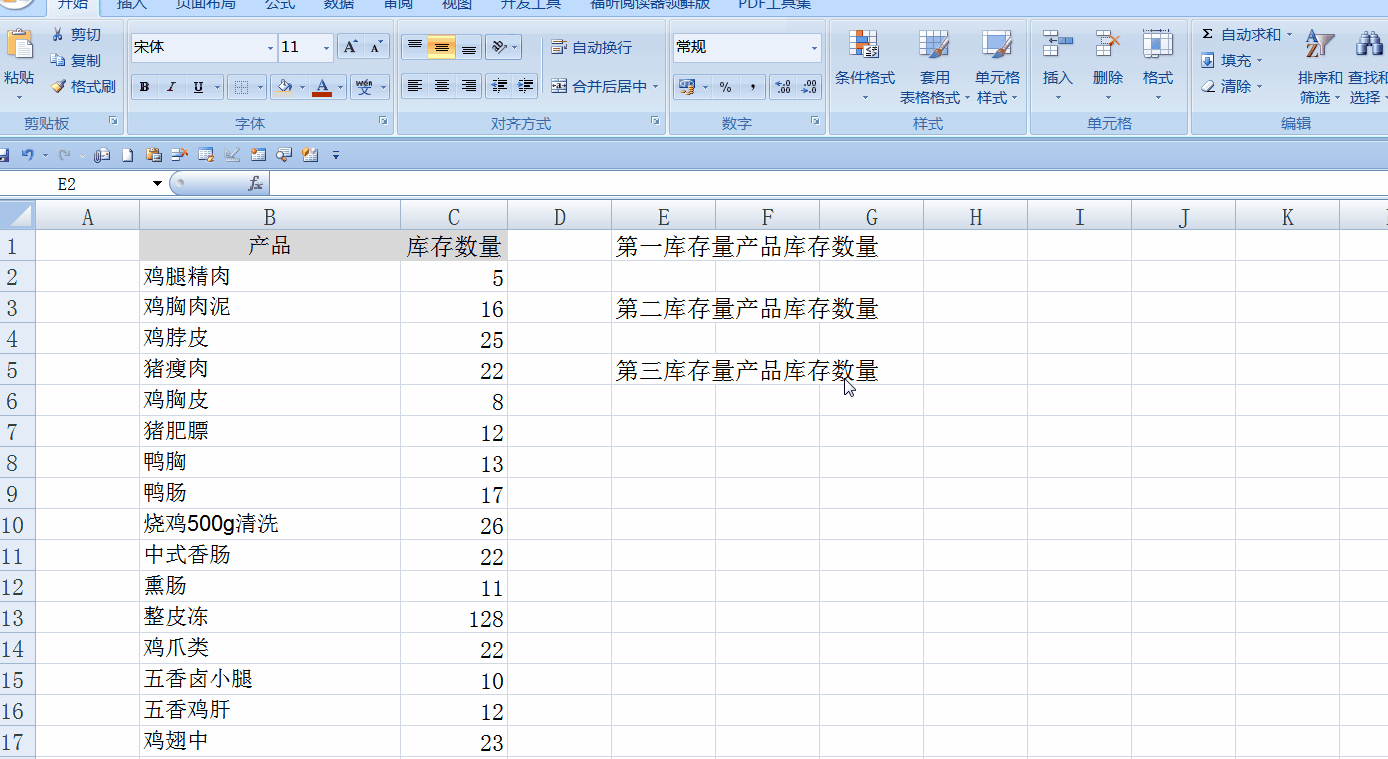Increase font size with the large A

(350, 47)
